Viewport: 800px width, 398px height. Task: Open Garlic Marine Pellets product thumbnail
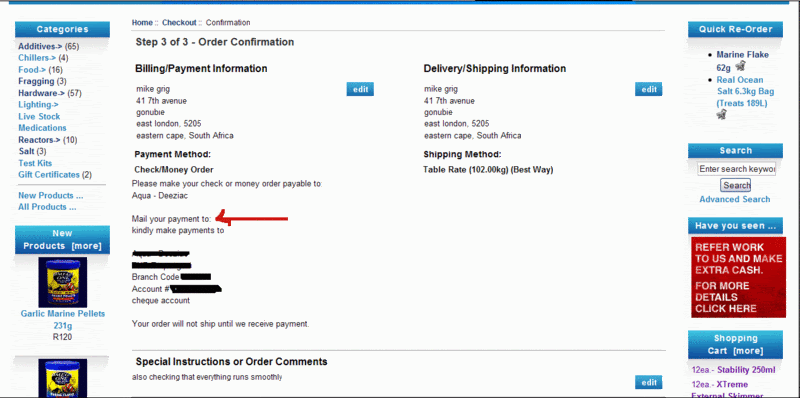pyautogui.click(x=63, y=282)
